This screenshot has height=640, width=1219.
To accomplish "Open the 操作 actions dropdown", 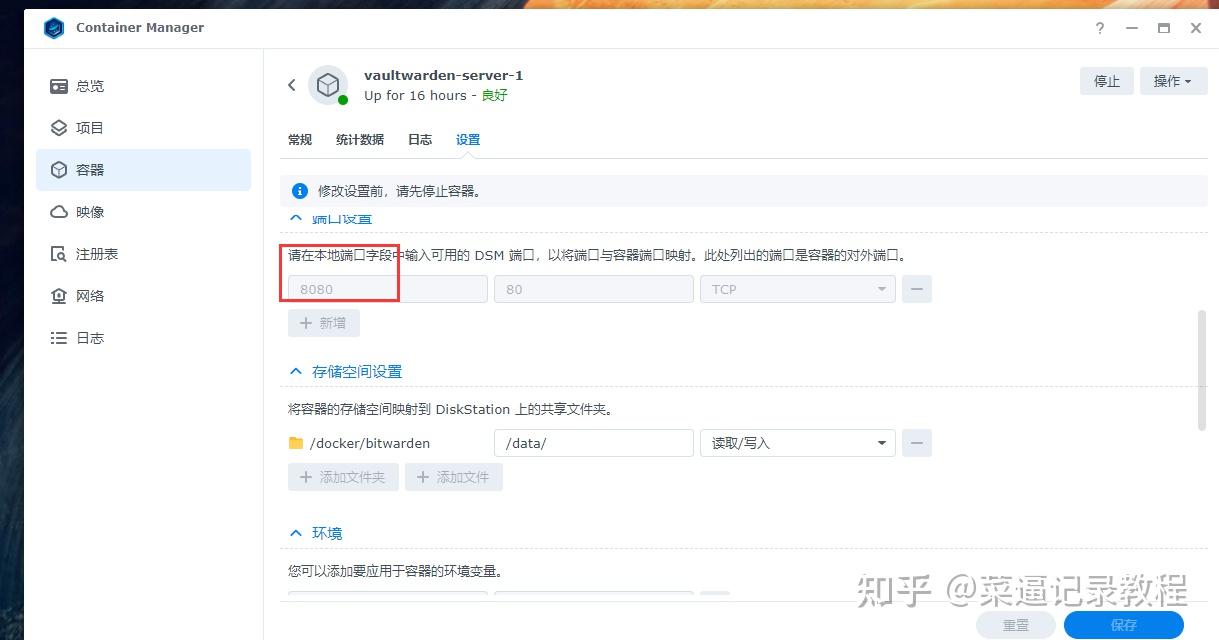I will (1172, 81).
